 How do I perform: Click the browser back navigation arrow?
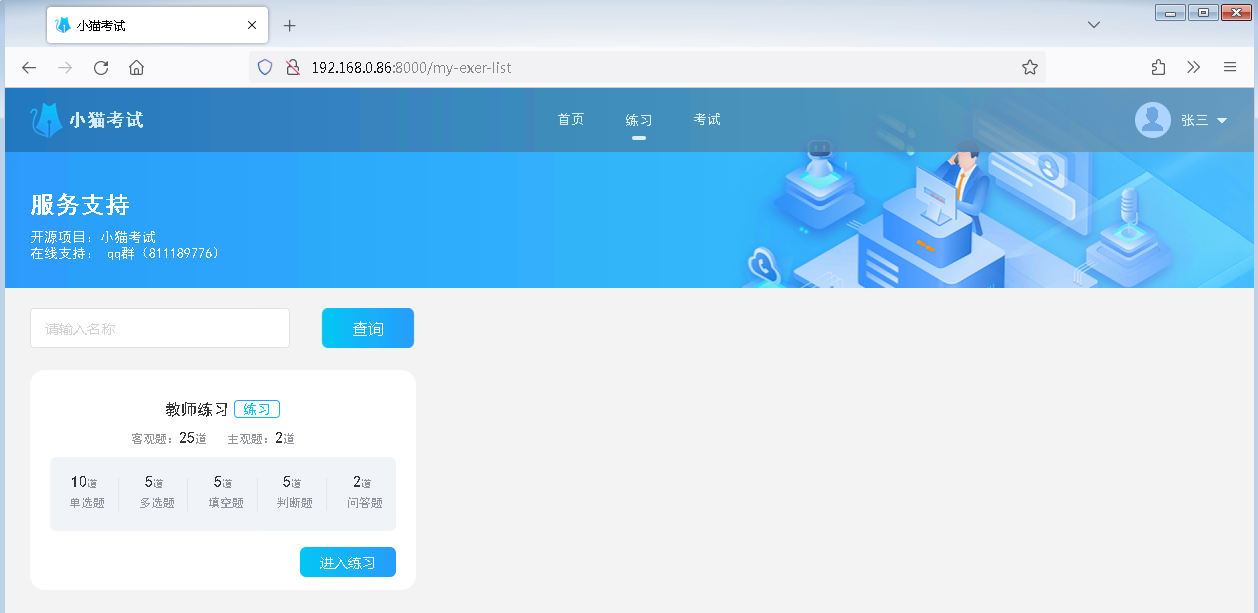coord(28,67)
